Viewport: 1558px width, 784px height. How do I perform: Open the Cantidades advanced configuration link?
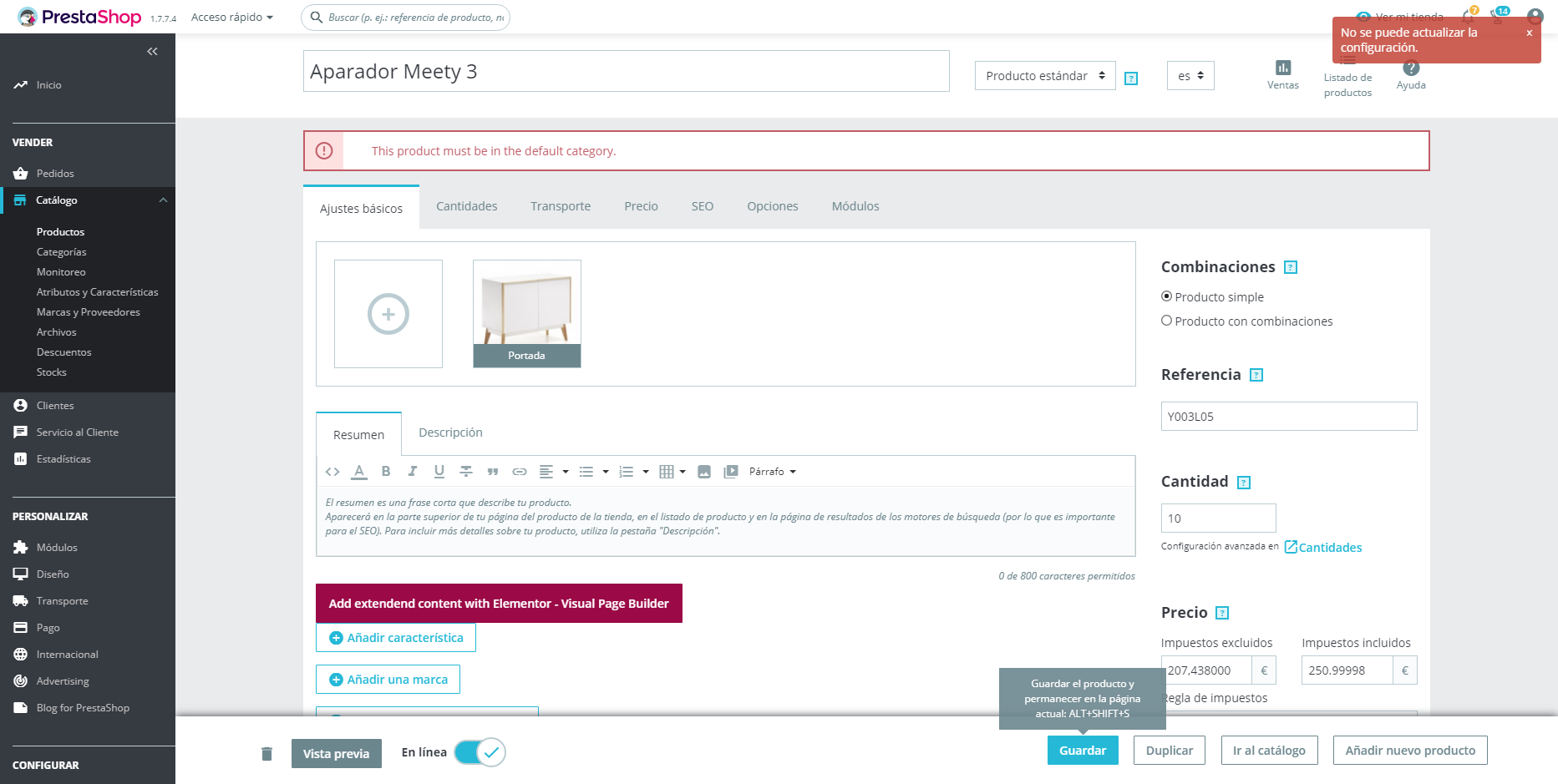1330,547
